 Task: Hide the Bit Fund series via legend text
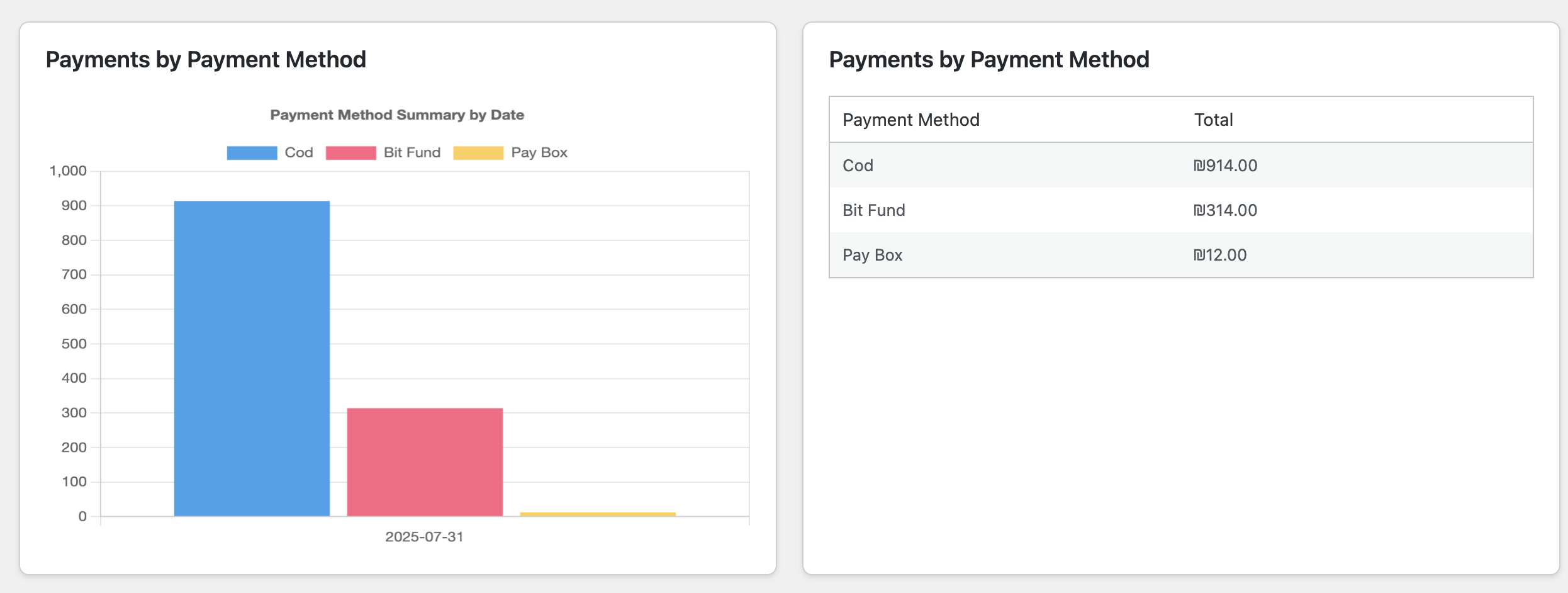click(x=412, y=153)
